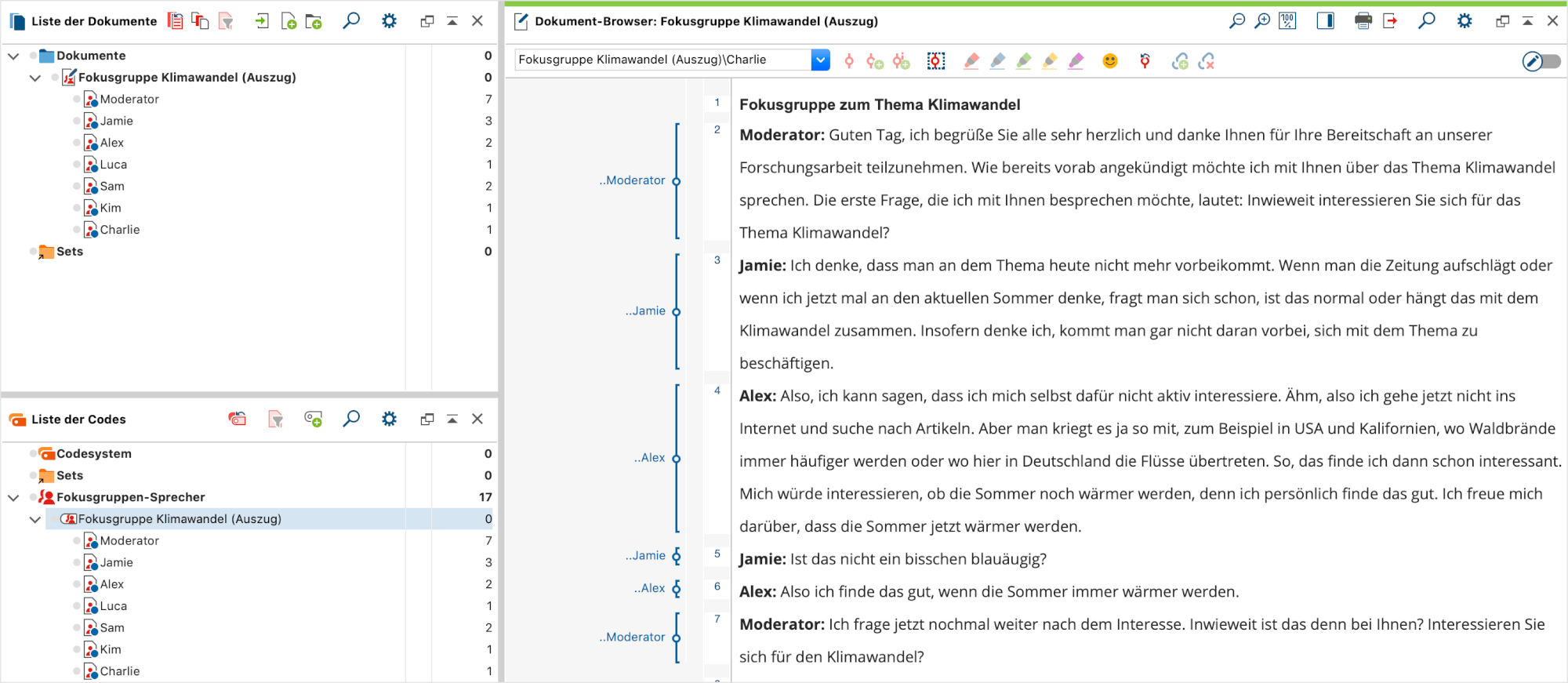Activate Luca's dot in Liste der Codes
This screenshot has height=683, width=1568.
tap(77, 606)
